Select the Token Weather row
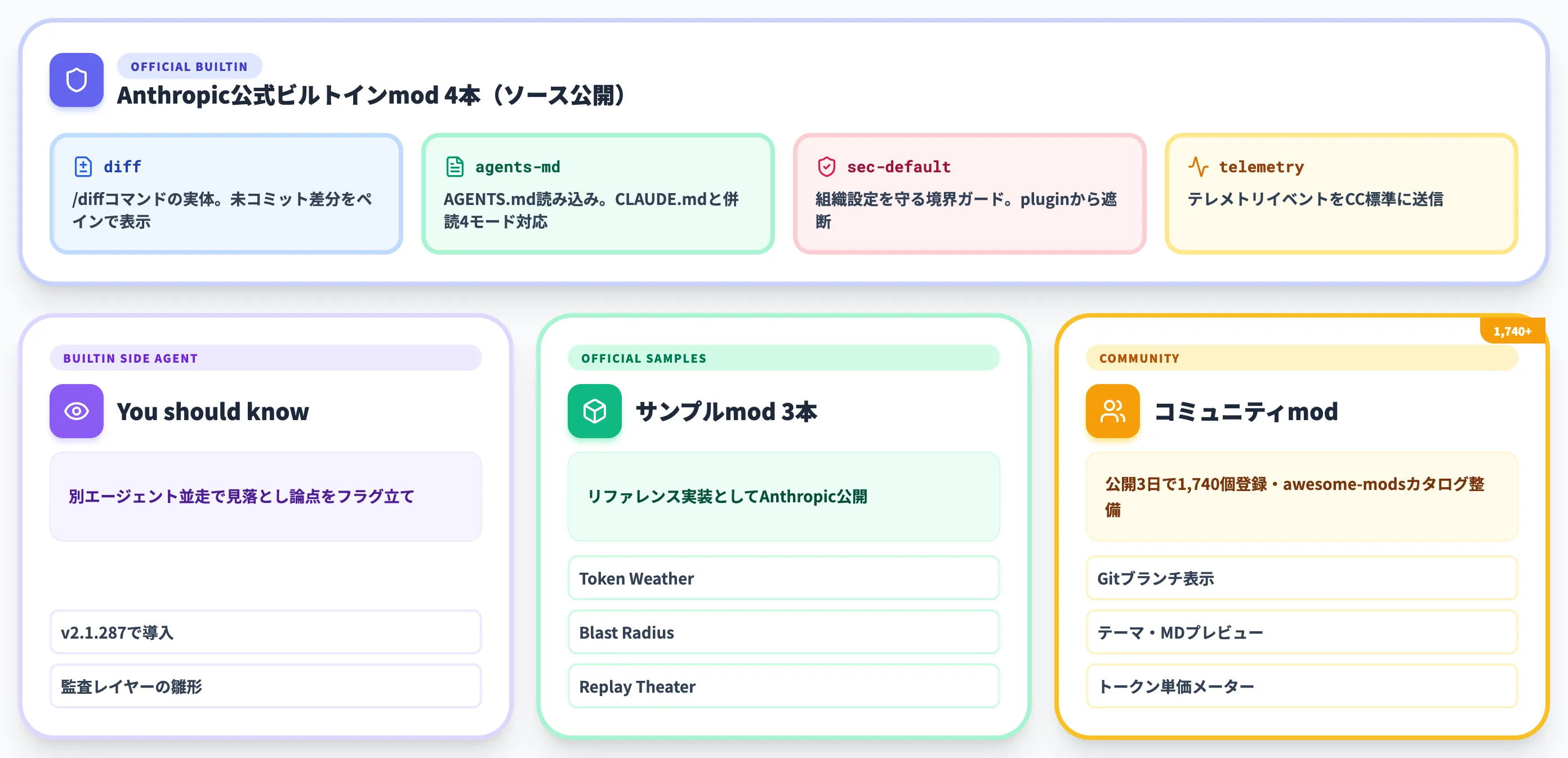The height and width of the screenshot is (758, 1568). (783, 578)
